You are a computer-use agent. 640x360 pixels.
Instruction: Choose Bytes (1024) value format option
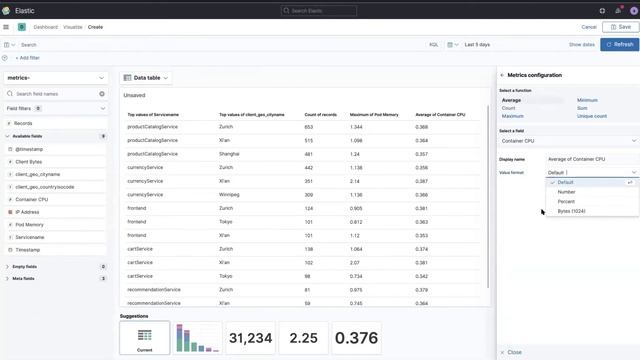(x=592, y=211)
